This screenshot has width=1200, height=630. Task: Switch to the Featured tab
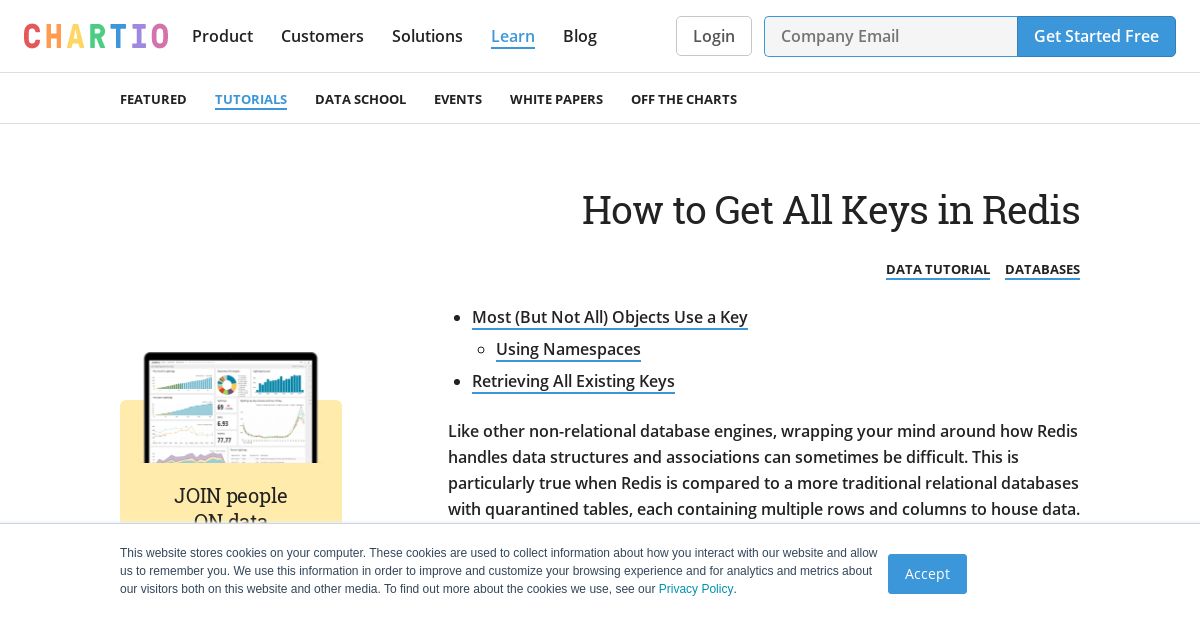153,99
